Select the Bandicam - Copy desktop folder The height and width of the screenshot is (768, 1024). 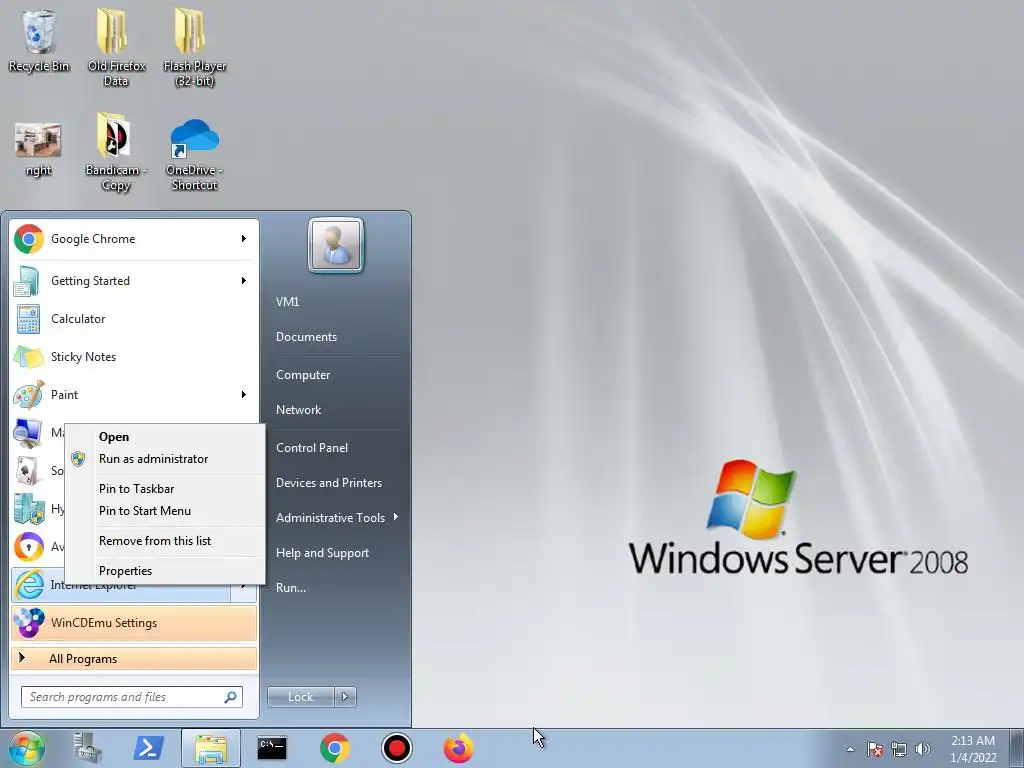[116, 152]
